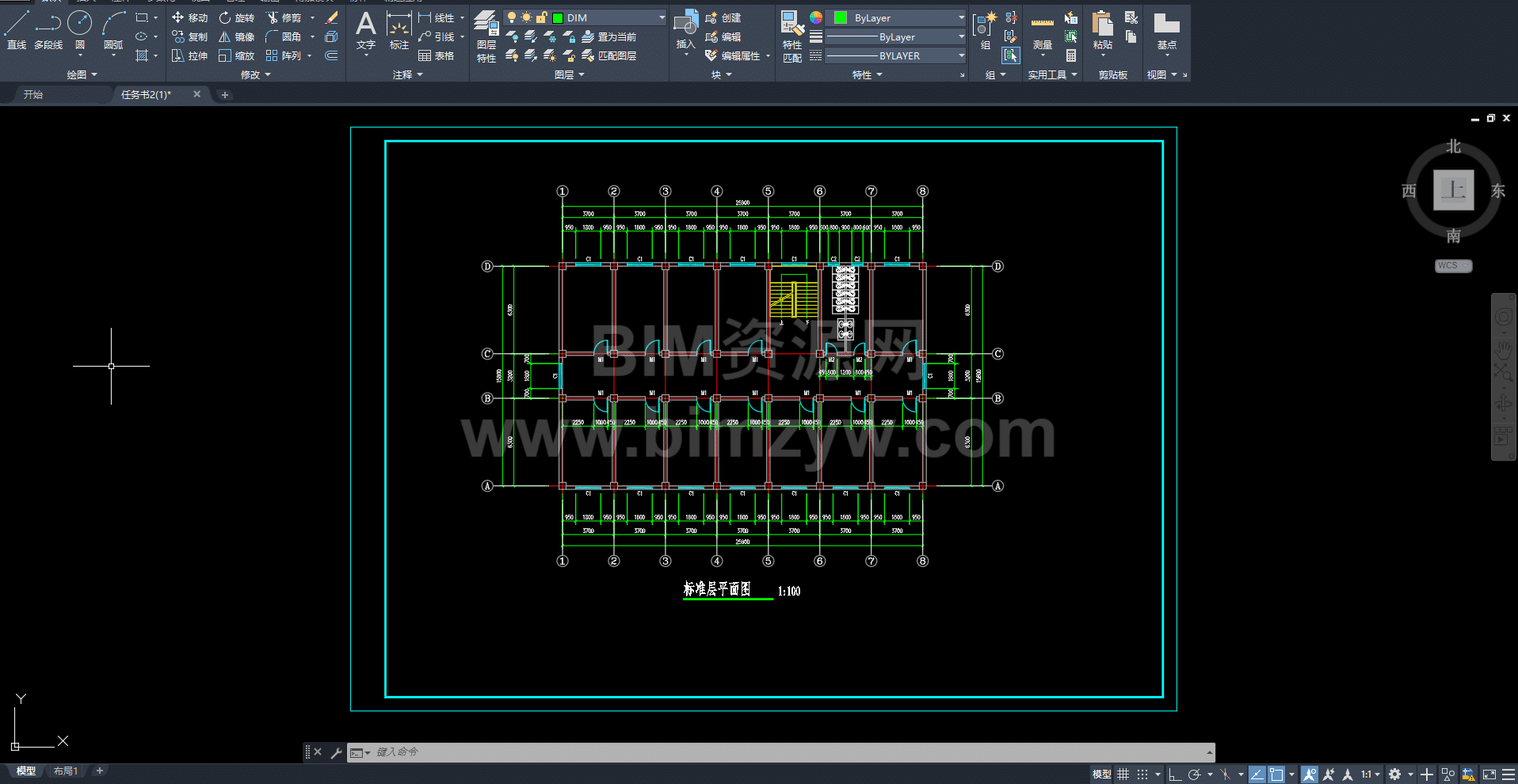
Task: Open Layer Properties (图层特性) manager
Action: [x=486, y=36]
